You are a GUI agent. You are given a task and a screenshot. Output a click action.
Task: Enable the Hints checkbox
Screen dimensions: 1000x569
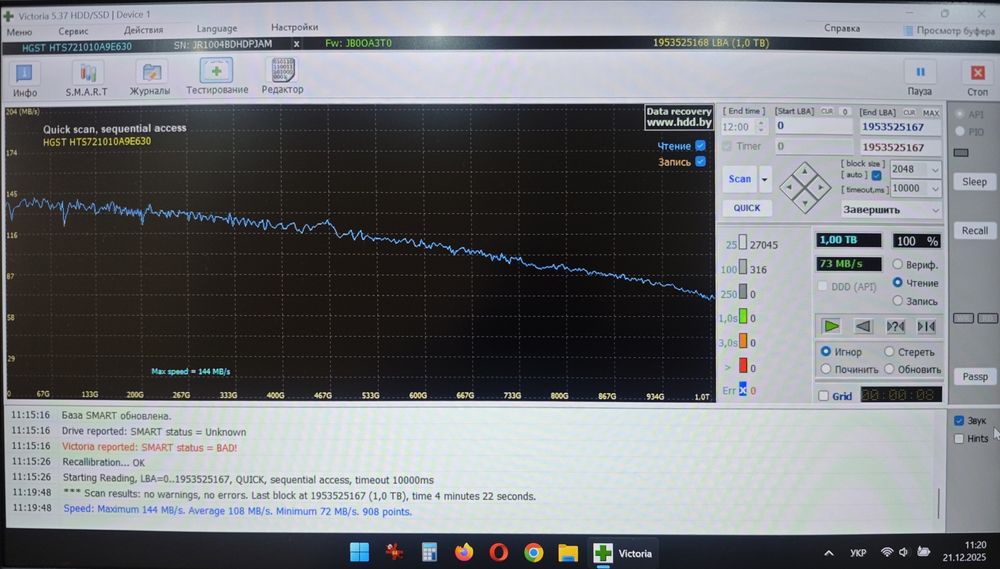959,438
